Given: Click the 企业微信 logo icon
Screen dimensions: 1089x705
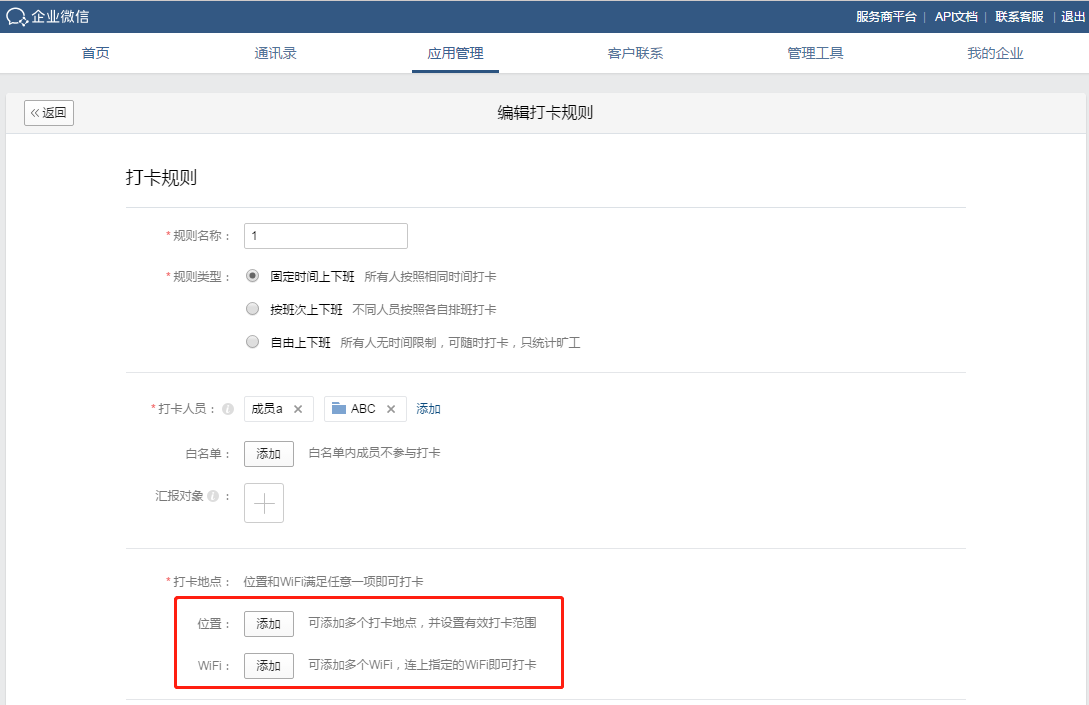Looking at the screenshot, I should pyautogui.click(x=16, y=16).
